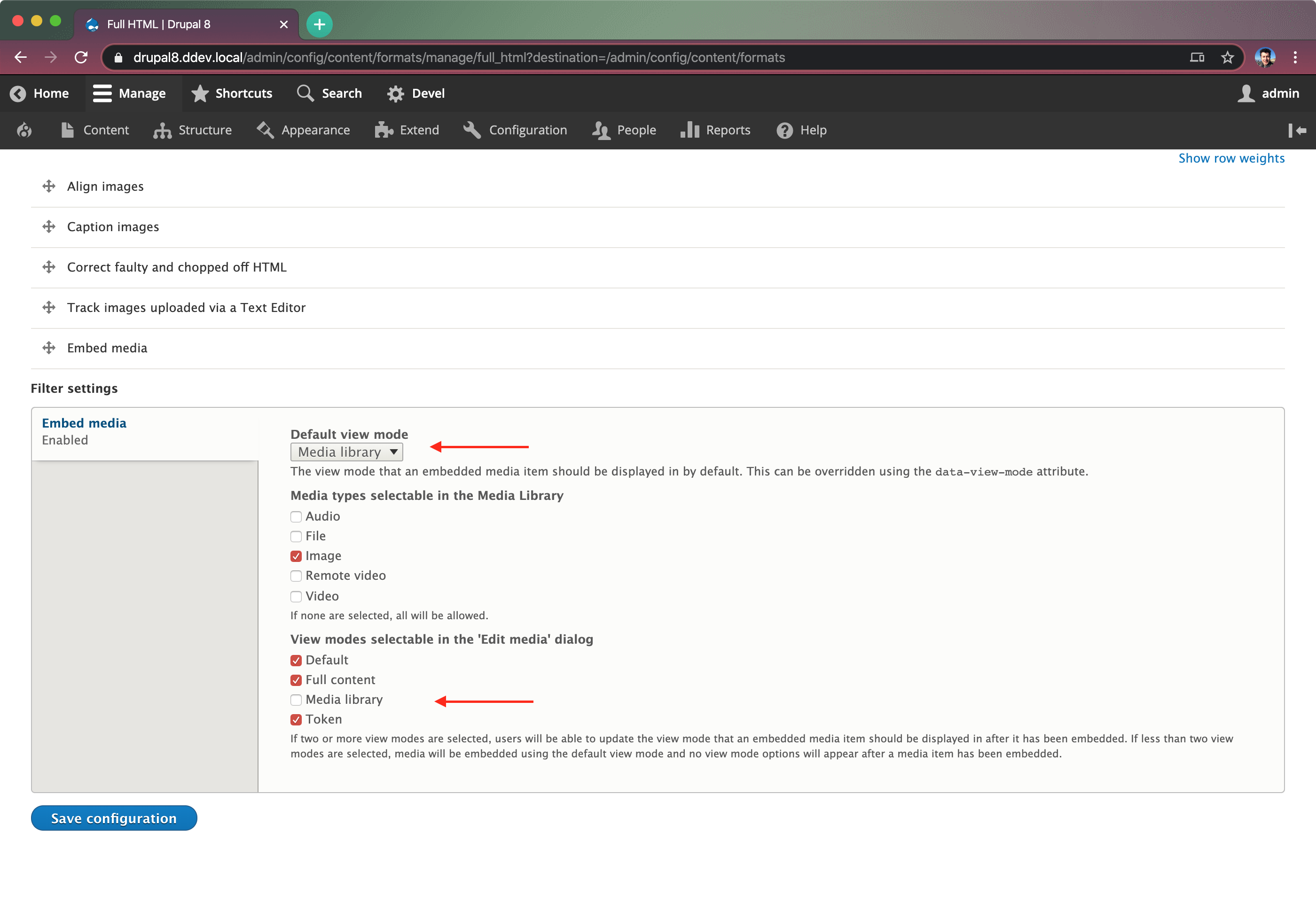Viewport: 1316px width, 919px height.
Task: Select the Appearance admin icon
Action: pyautogui.click(x=265, y=130)
